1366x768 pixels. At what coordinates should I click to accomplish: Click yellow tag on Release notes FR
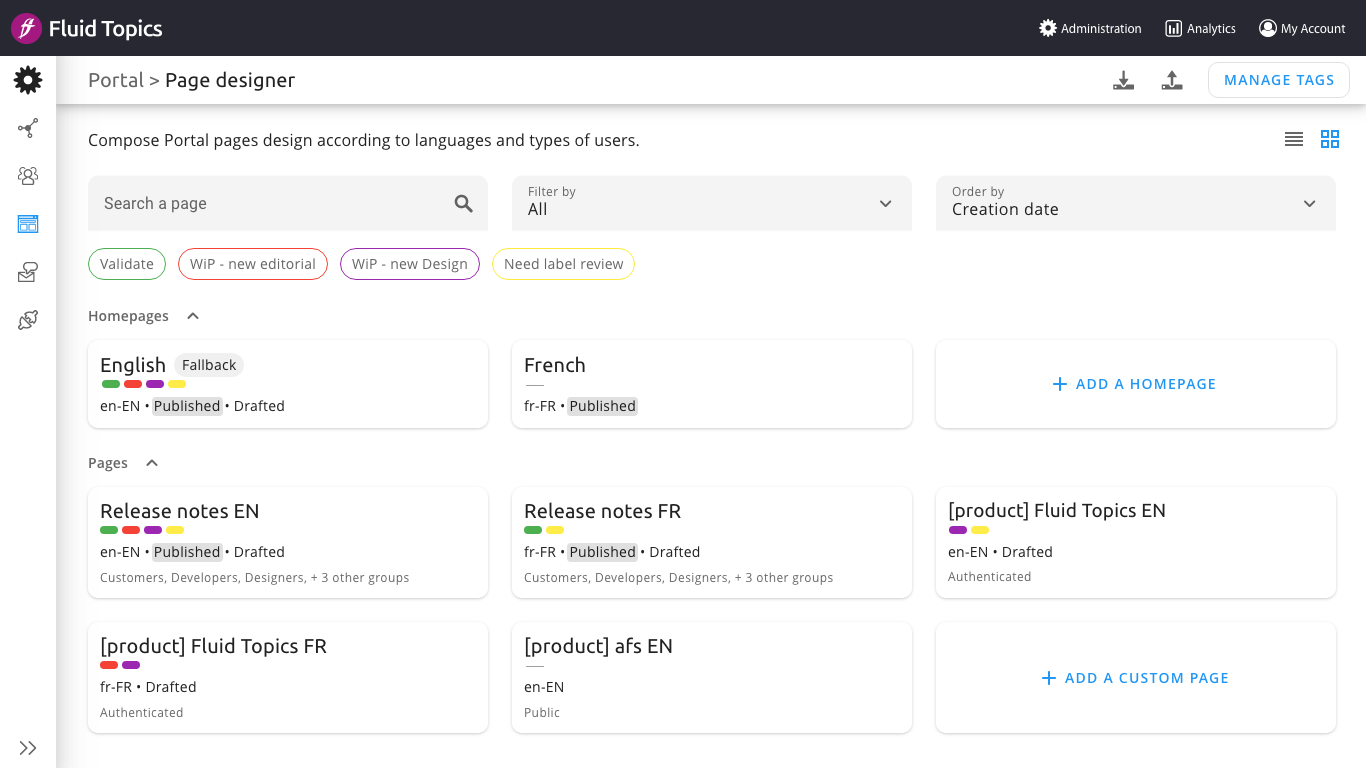coord(555,530)
